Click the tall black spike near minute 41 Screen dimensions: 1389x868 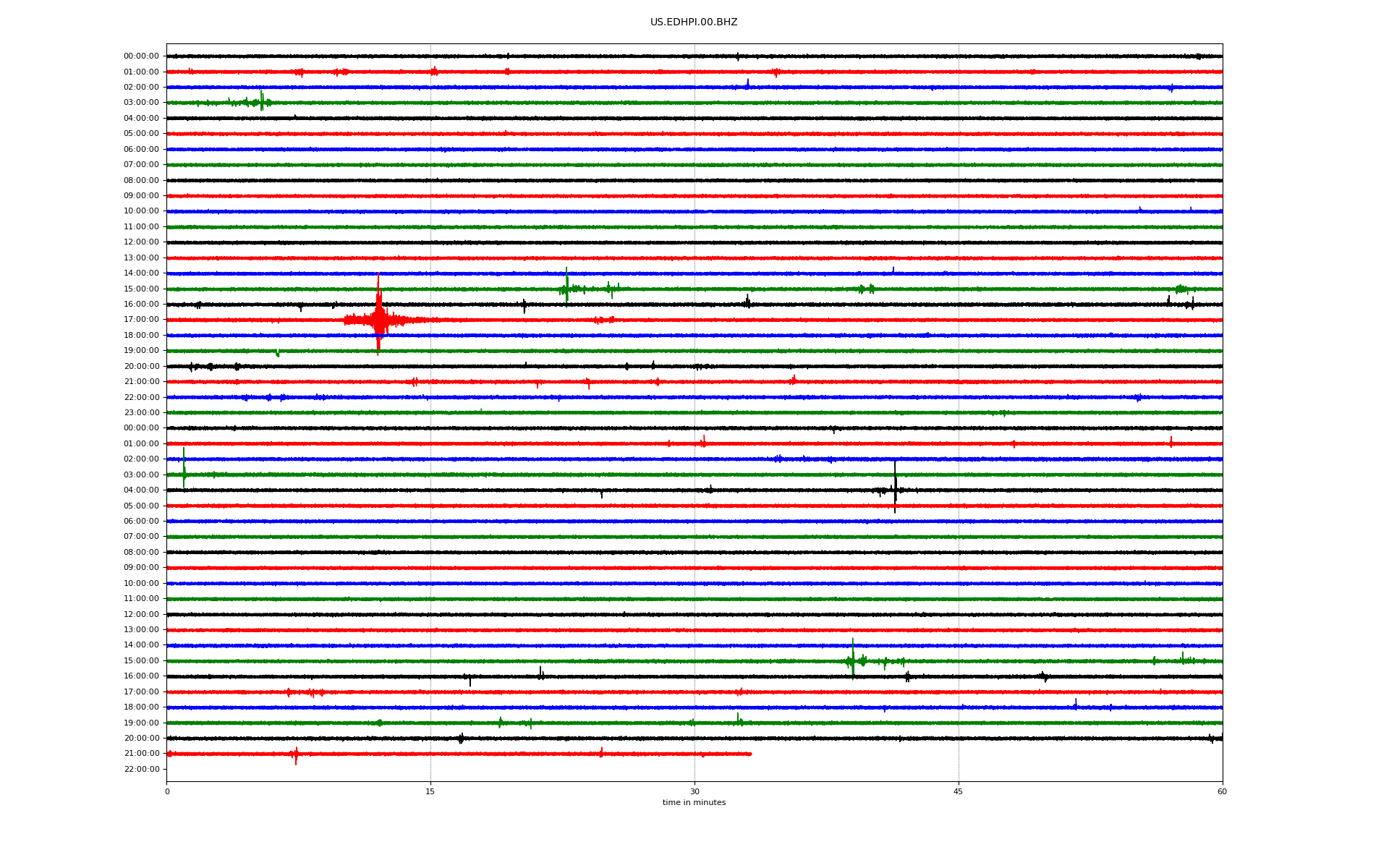pos(895,487)
